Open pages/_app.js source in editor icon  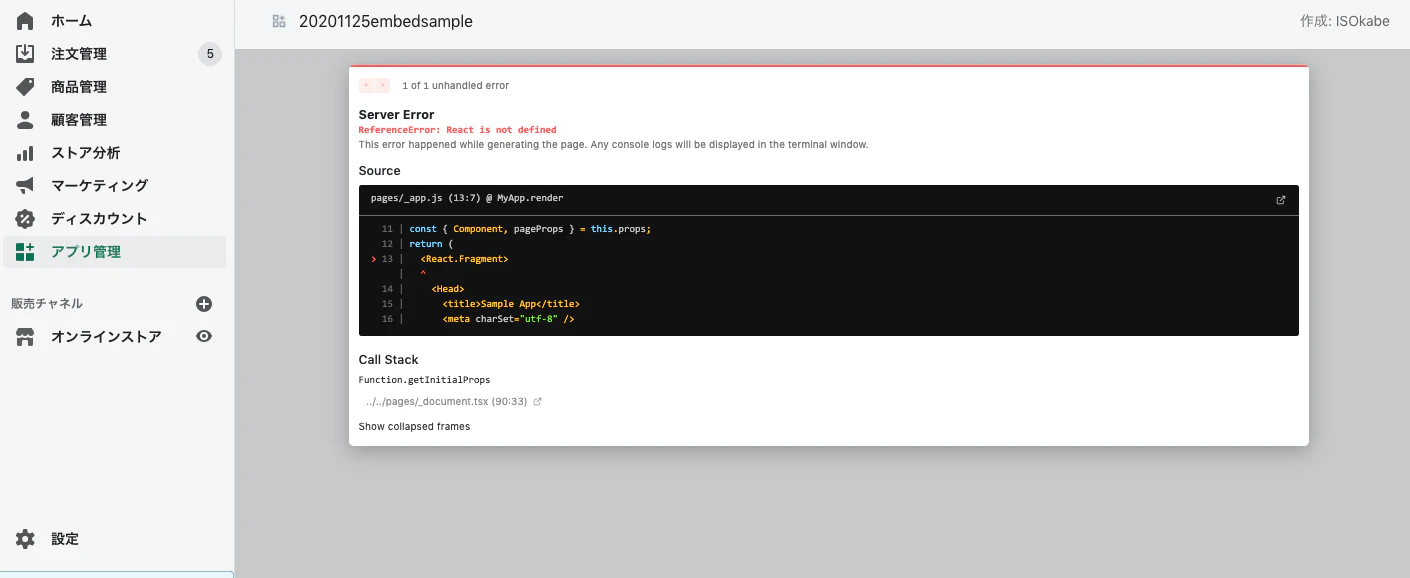click(x=1281, y=199)
